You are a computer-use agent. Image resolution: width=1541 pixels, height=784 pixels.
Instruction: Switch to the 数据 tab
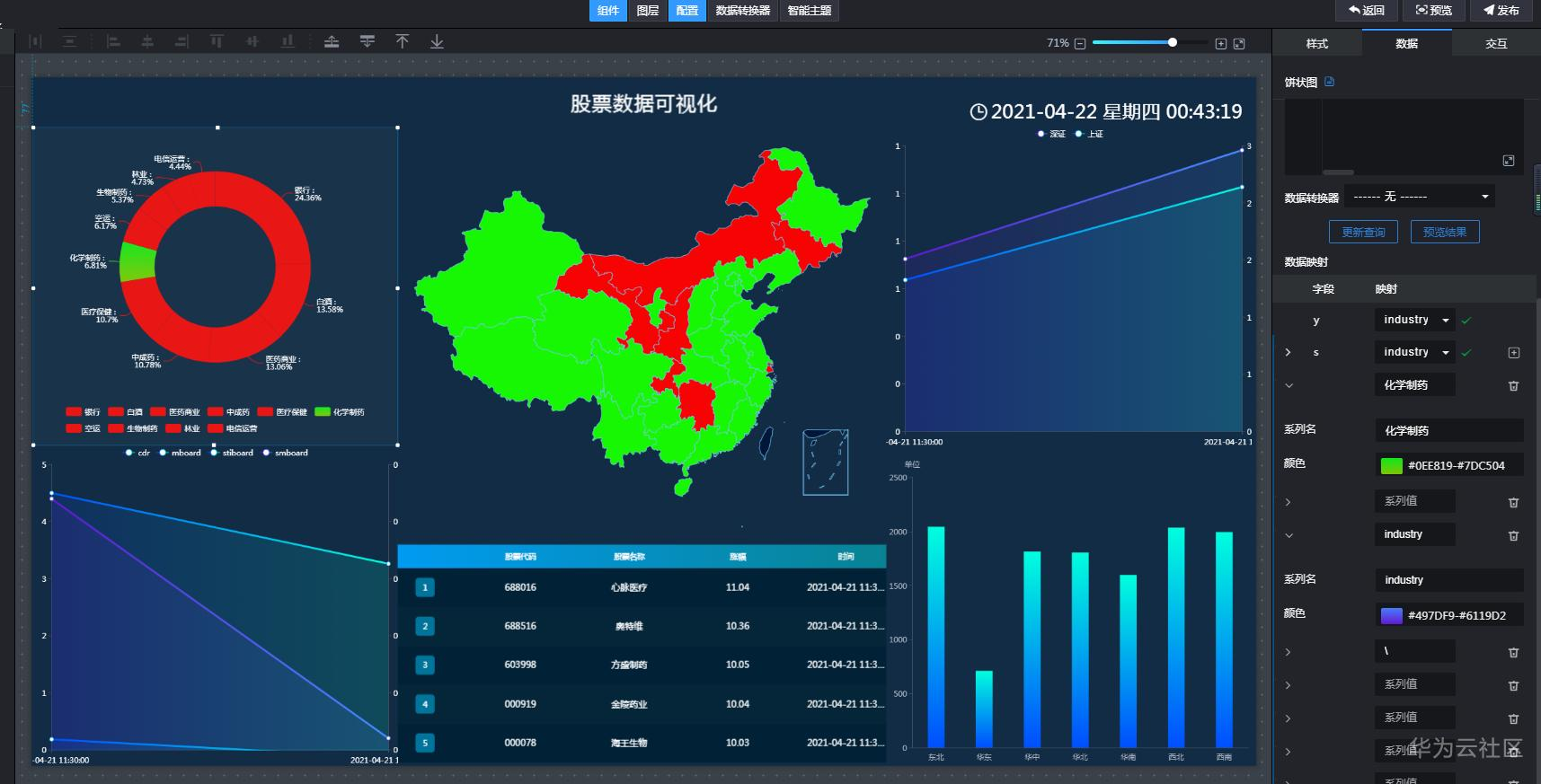1407,44
